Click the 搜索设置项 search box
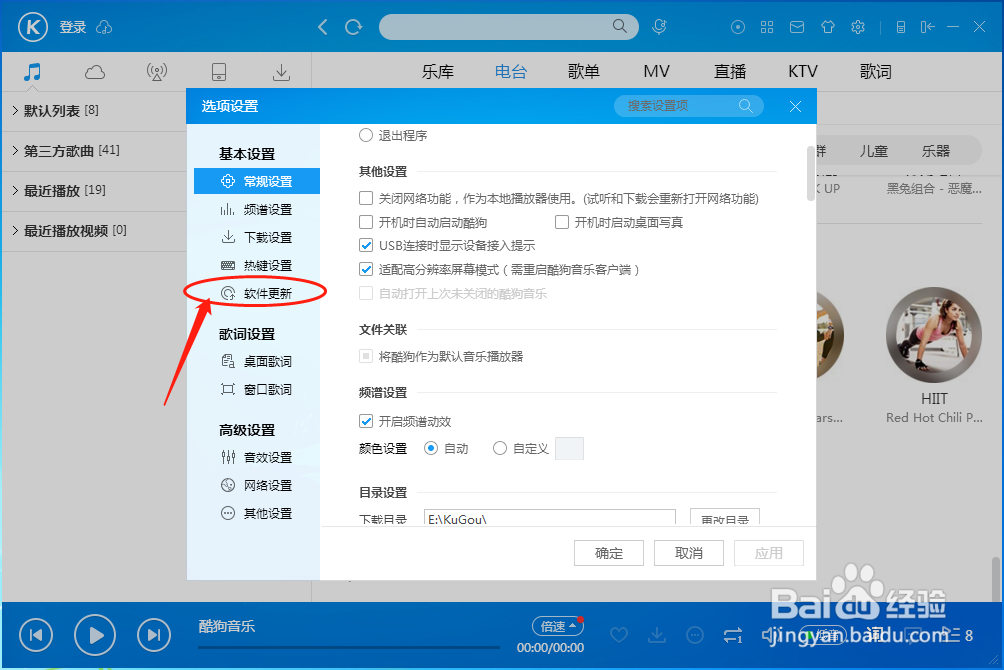The image size is (1004, 670). [688, 106]
